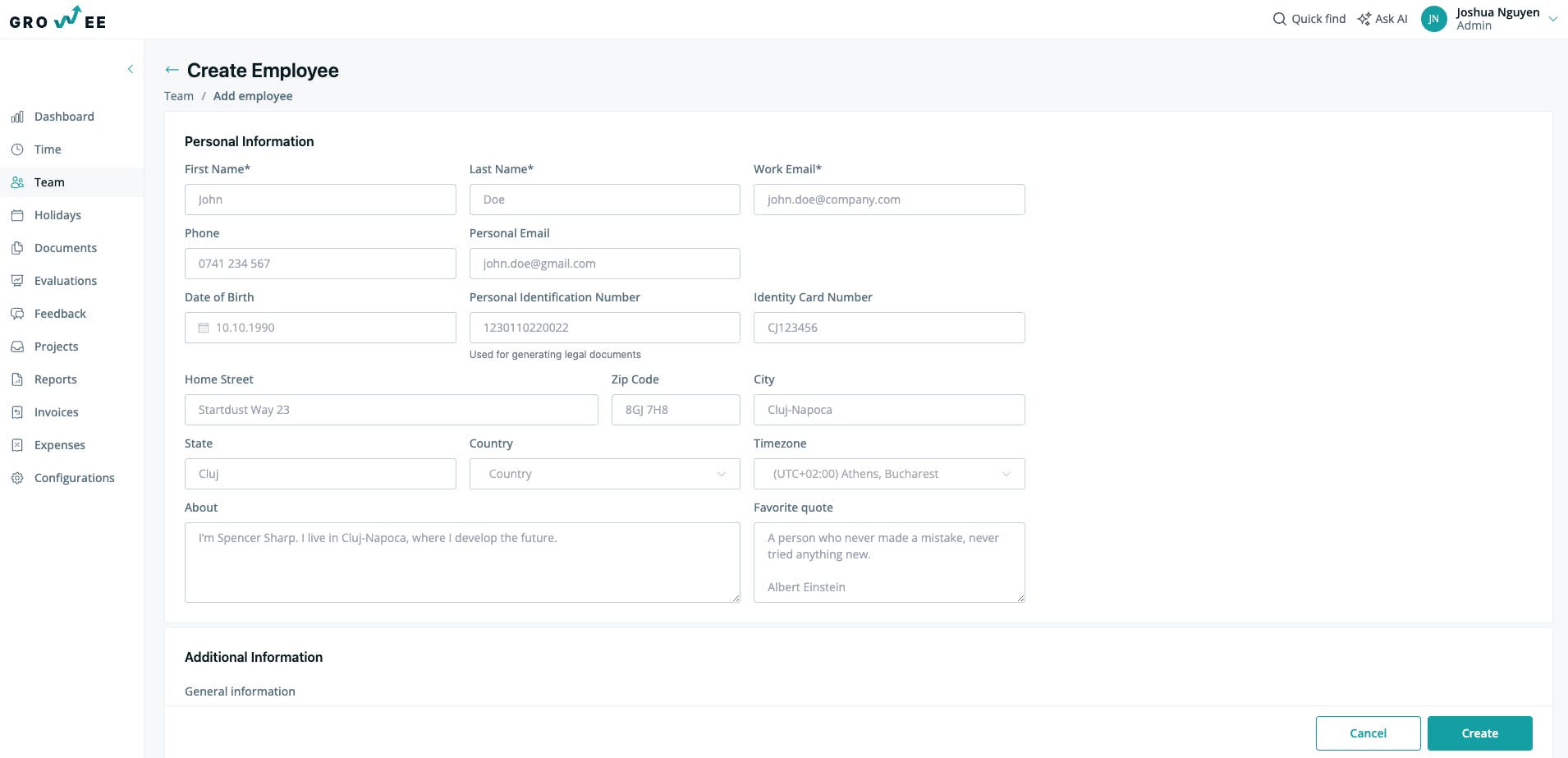Focus the Date of Birth field
This screenshot has height=758, width=1568.
coord(320,328)
